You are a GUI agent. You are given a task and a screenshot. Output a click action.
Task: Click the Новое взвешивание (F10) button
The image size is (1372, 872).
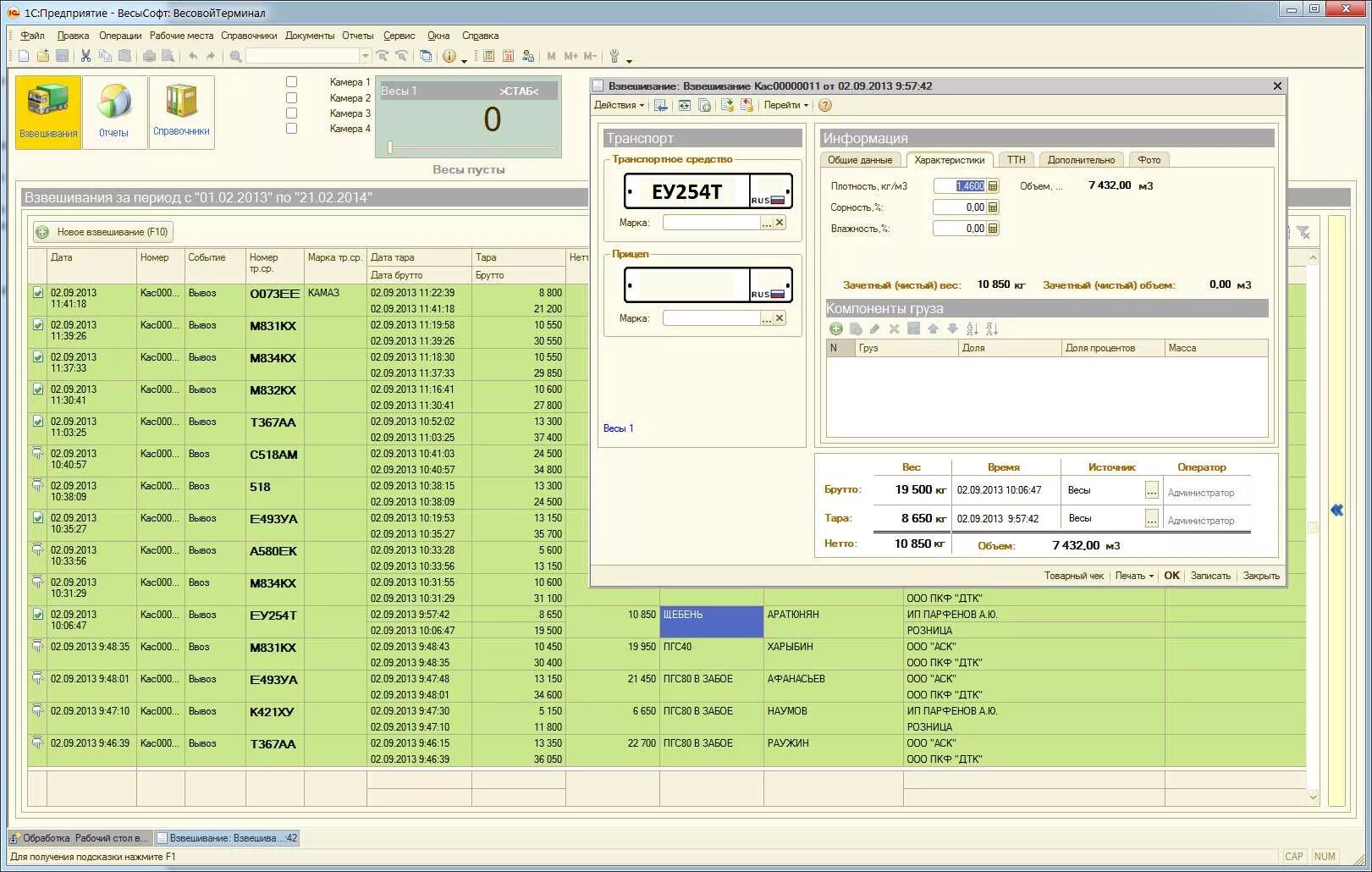point(103,232)
